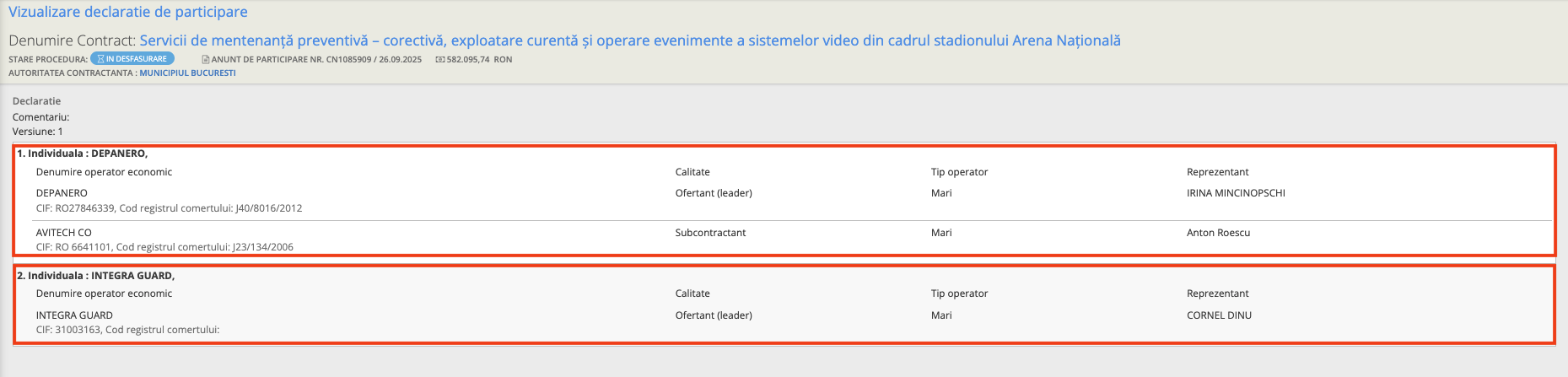Select the AVITECH CO subcontractor row name

click(x=64, y=233)
